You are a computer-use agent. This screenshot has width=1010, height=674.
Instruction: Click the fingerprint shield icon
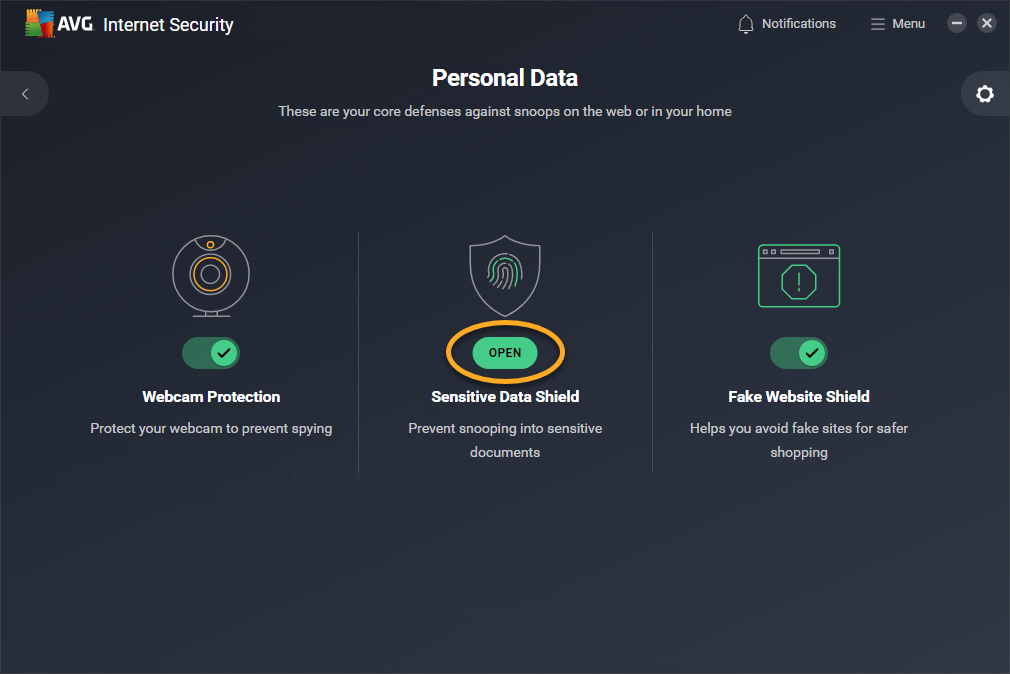coord(505,276)
